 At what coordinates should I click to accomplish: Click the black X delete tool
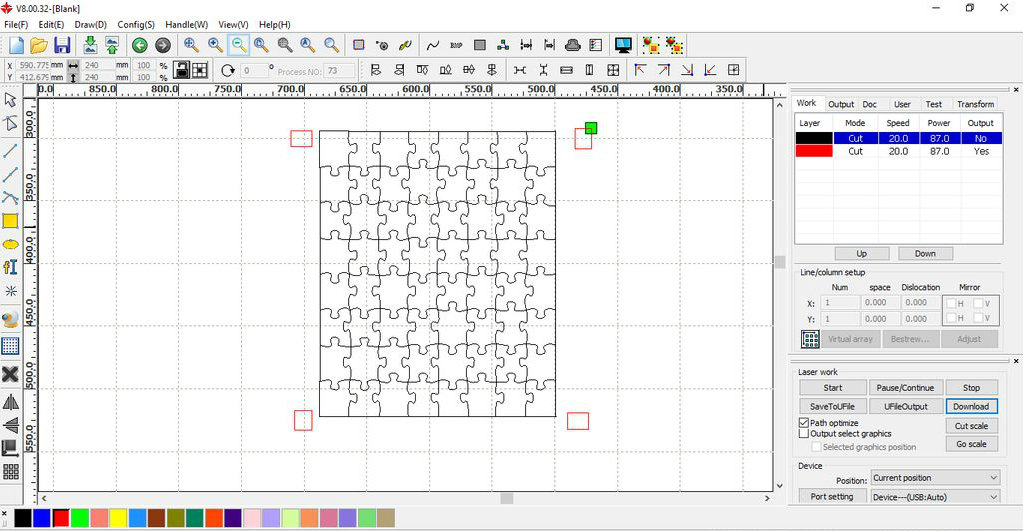pyautogui.click(x=10, y=374)
